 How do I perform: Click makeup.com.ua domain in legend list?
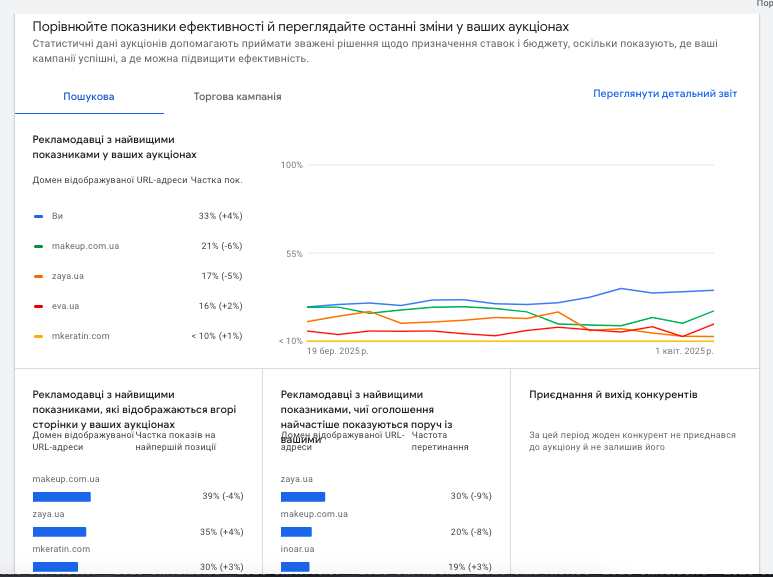[85, 246]
